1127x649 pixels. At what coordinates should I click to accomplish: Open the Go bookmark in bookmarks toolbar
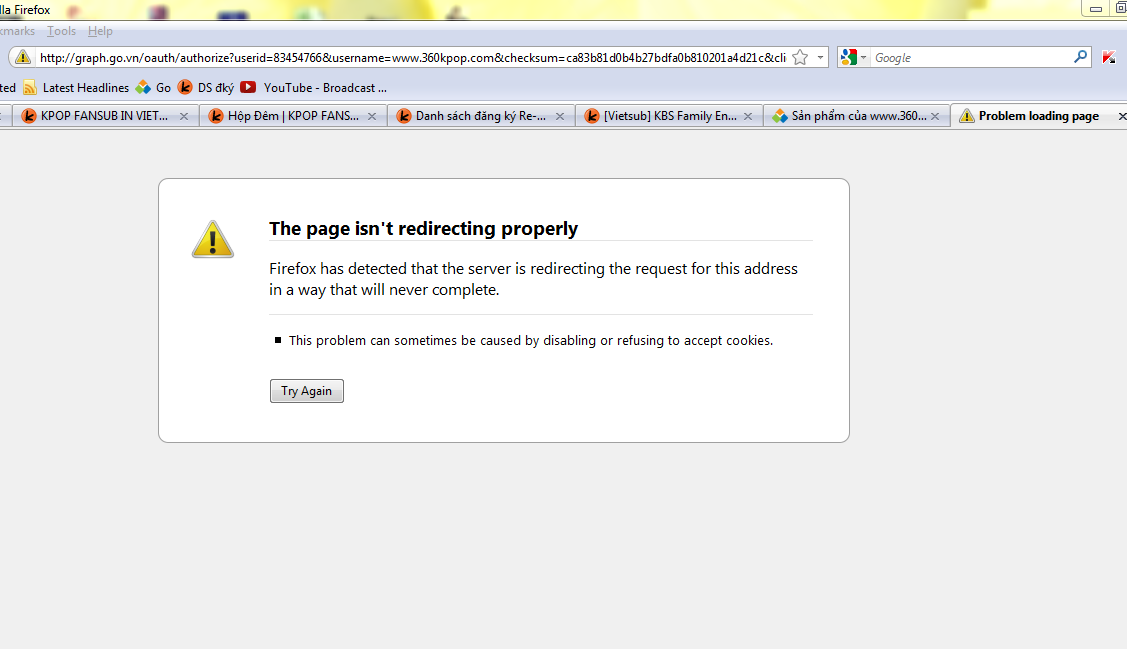(x=153, y=88)
